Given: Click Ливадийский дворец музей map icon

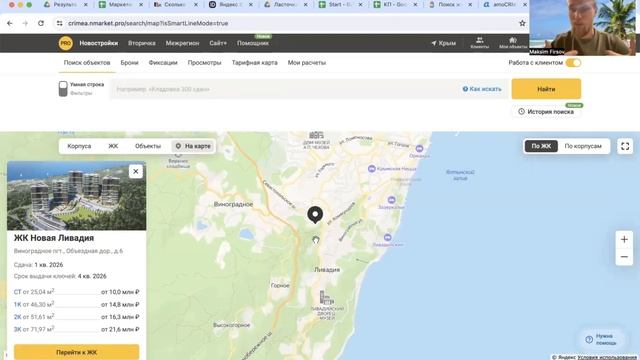Looking at the screenshot, I should pos(326,298).
